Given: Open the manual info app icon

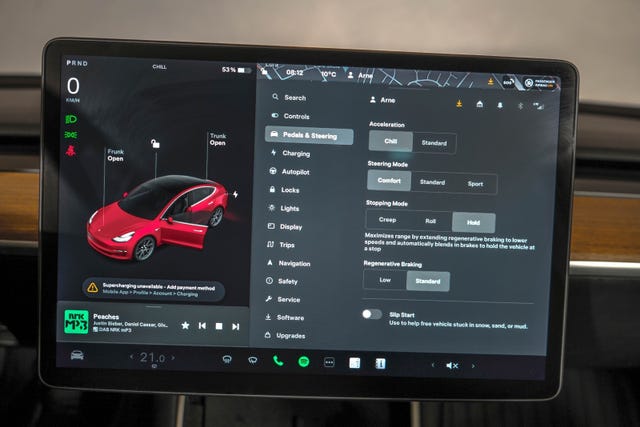Looking at the screenshot, I should click(380, 363).
